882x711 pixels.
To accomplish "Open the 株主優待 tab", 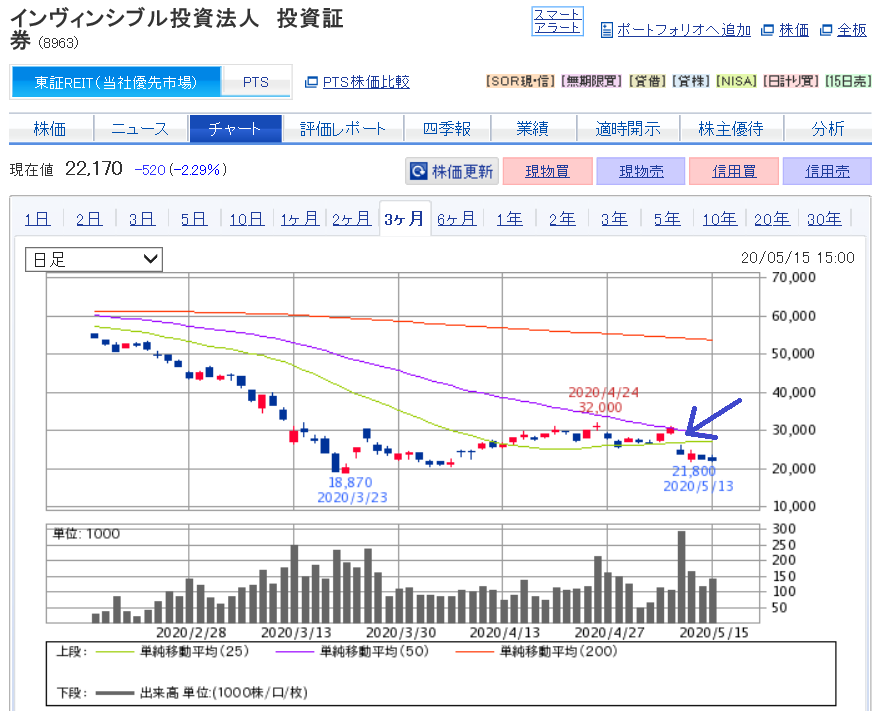I will coord(731,129).
